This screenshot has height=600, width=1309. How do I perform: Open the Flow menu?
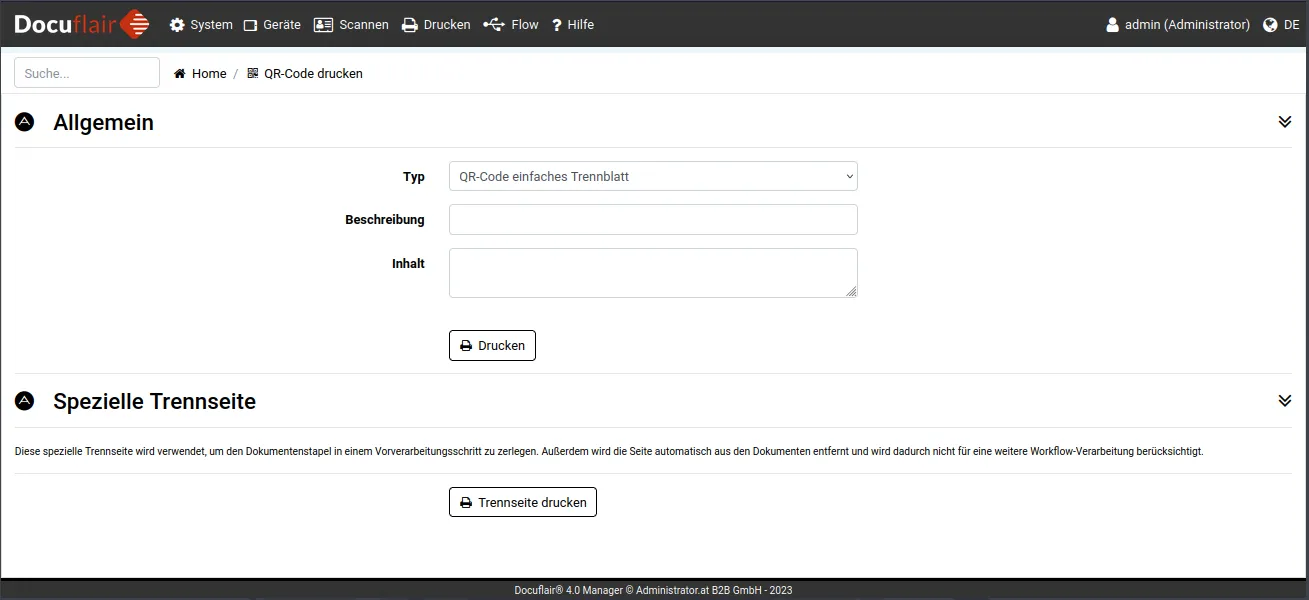(x=511, y=25)
